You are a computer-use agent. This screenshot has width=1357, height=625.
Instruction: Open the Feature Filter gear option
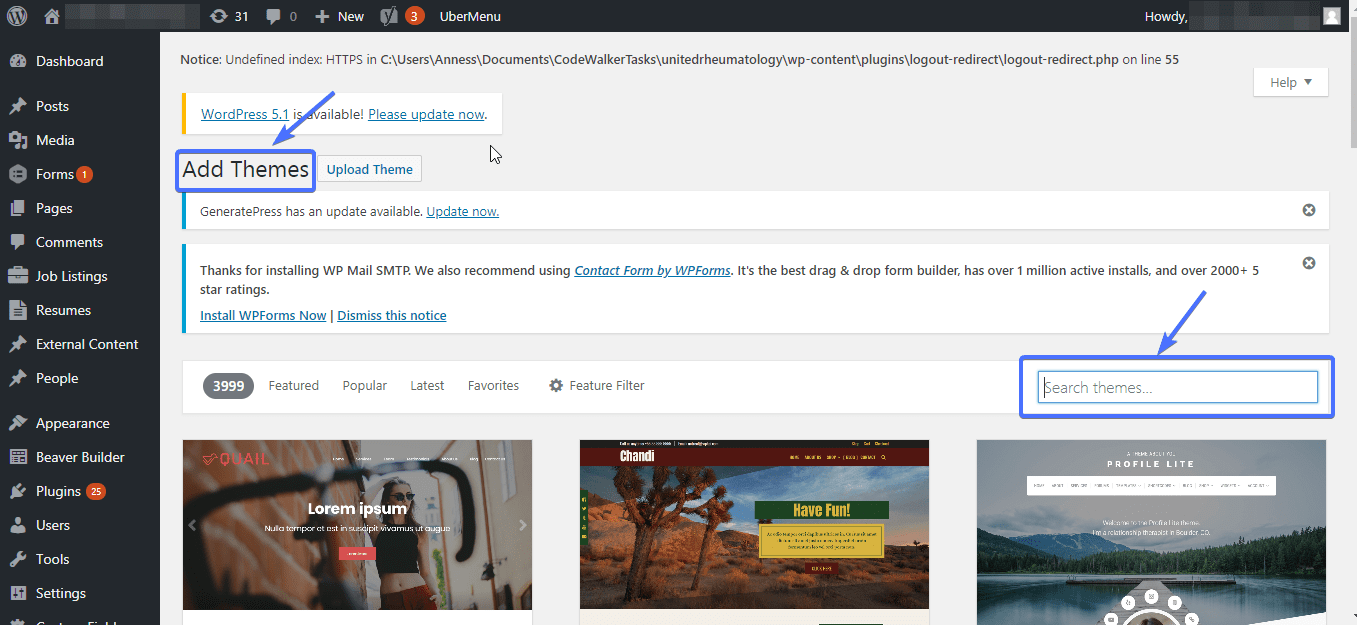point(596,385)
